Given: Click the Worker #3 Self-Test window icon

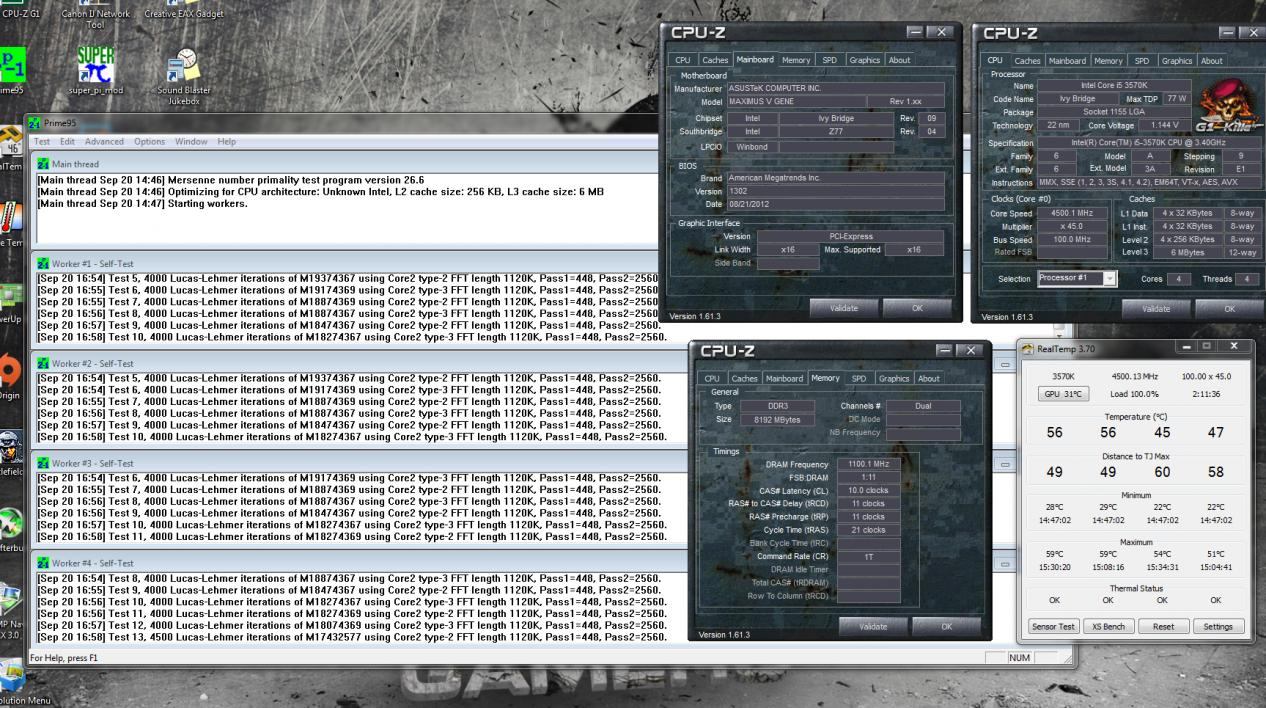Looking at the screenshot, I should point(43,463).
